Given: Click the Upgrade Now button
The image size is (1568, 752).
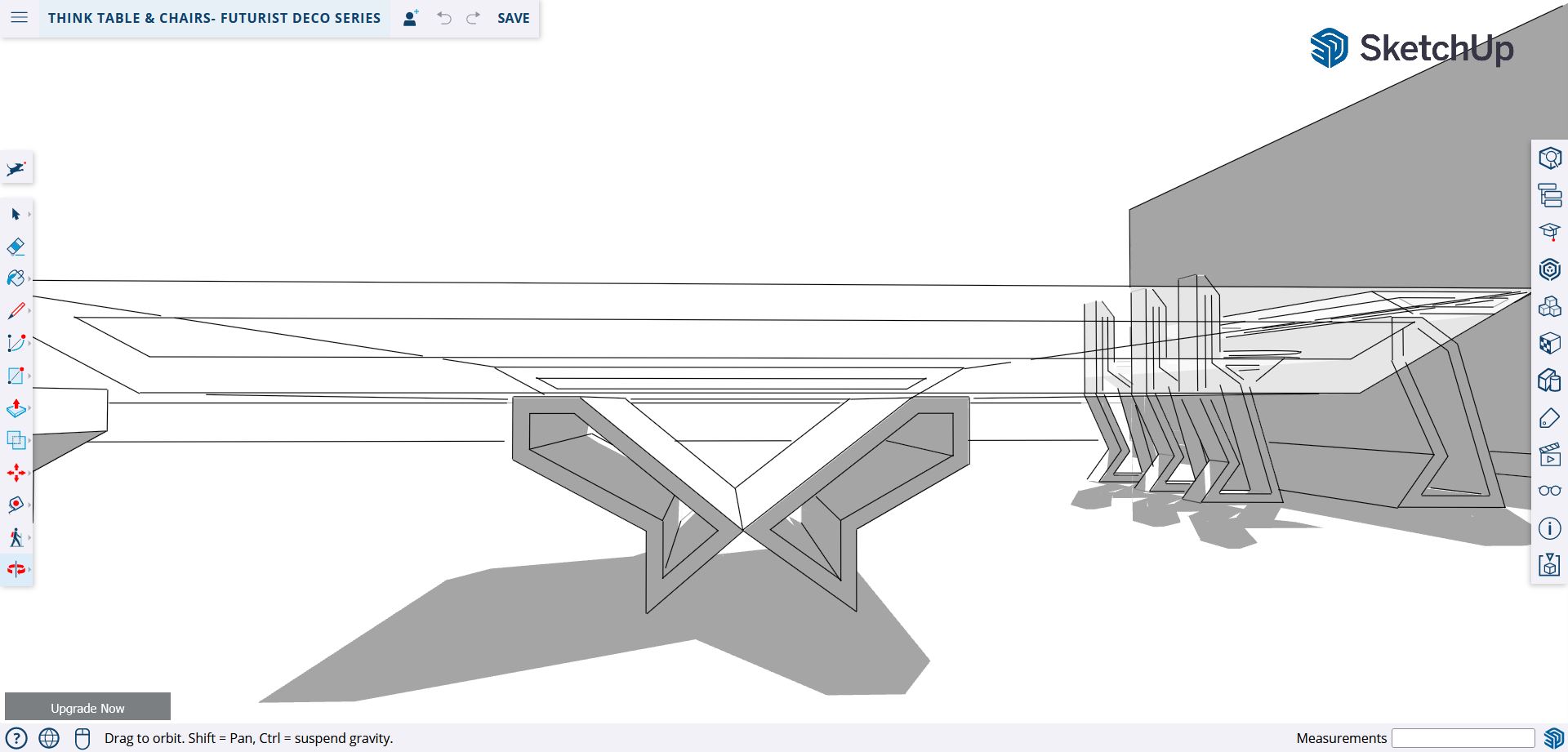Looking at the screenshot, I should [87, 708].
